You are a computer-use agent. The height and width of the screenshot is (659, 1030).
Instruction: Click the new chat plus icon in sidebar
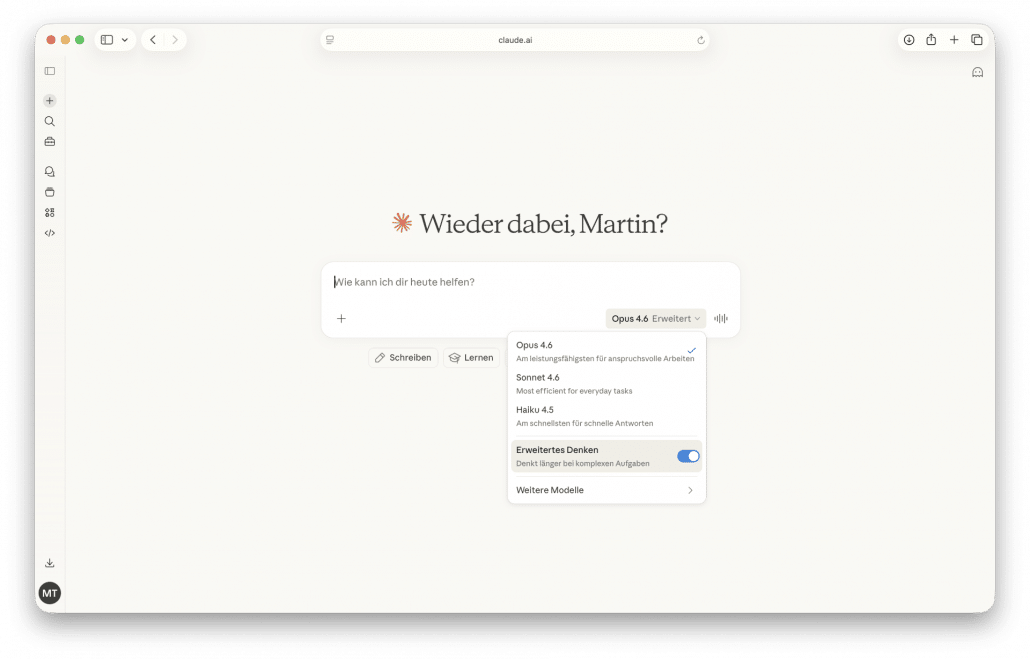(x=50, y=101)
